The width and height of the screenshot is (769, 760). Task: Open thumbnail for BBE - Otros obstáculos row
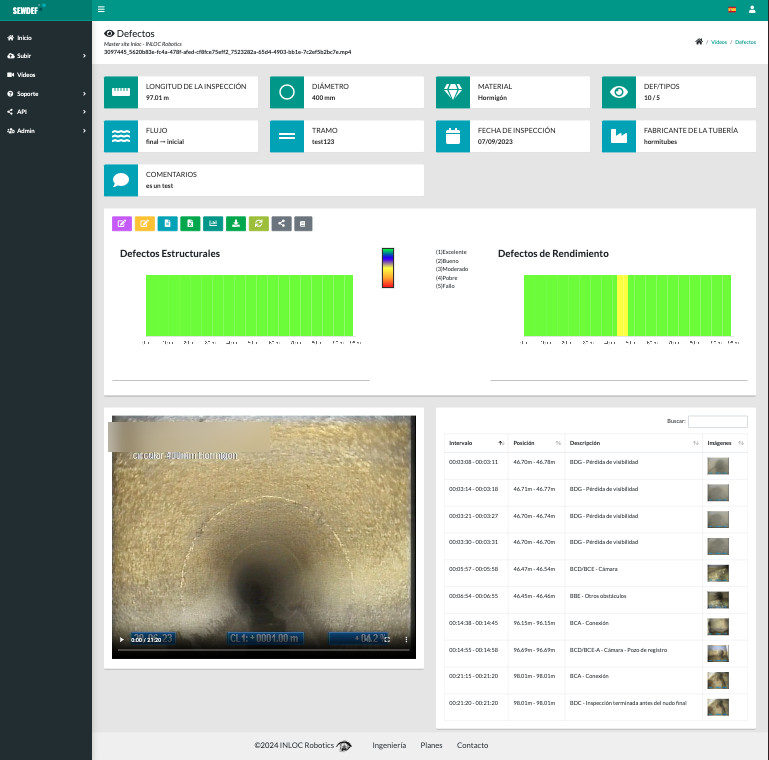coord(718,600)
